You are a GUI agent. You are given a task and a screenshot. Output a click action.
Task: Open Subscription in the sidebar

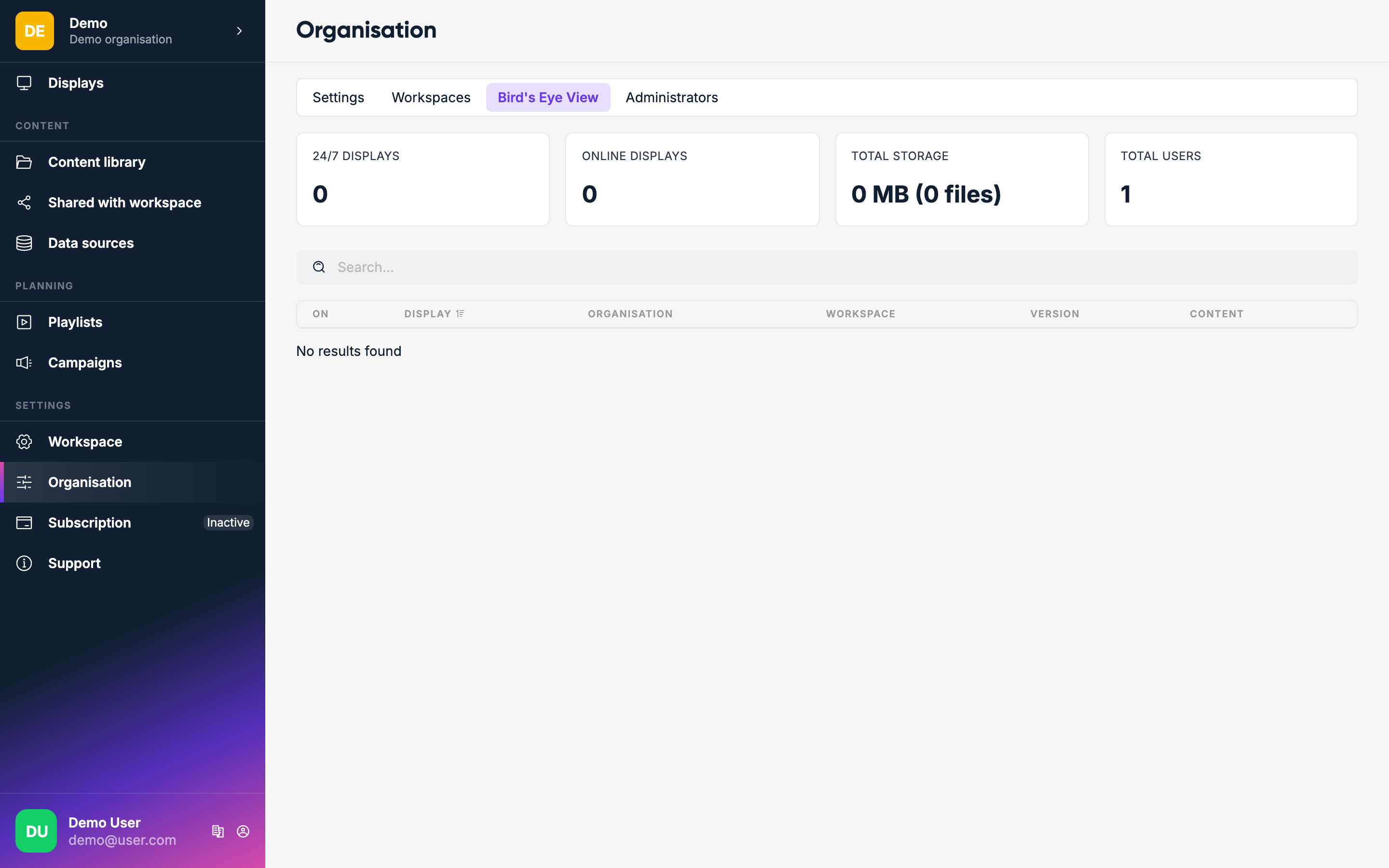tap(90, 522)
